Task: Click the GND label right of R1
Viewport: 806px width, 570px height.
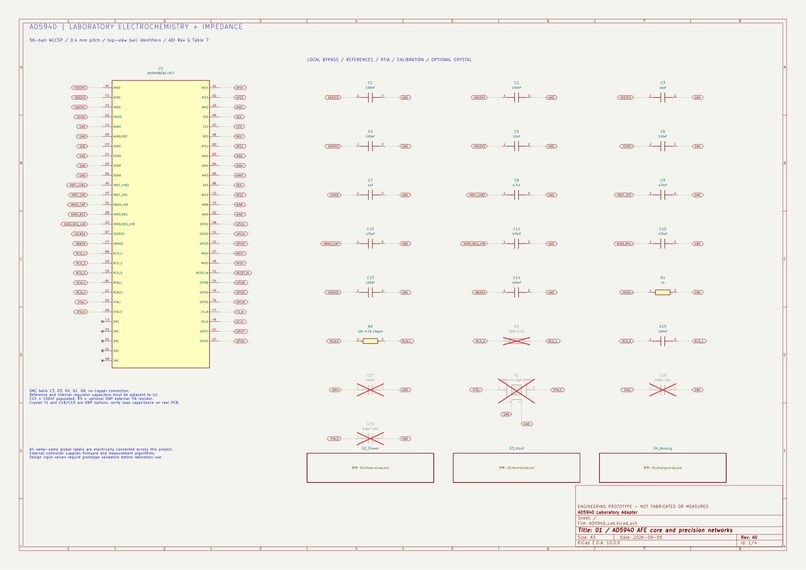Action: (x=698, y=292)
